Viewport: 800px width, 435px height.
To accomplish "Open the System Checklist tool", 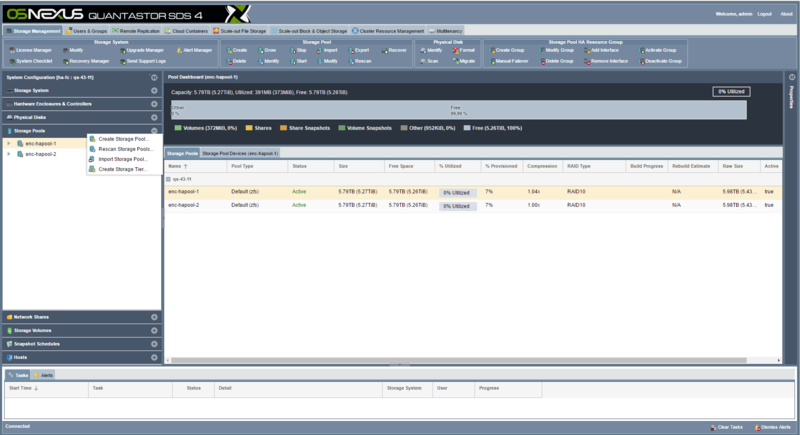I will (x=31, y=61).
